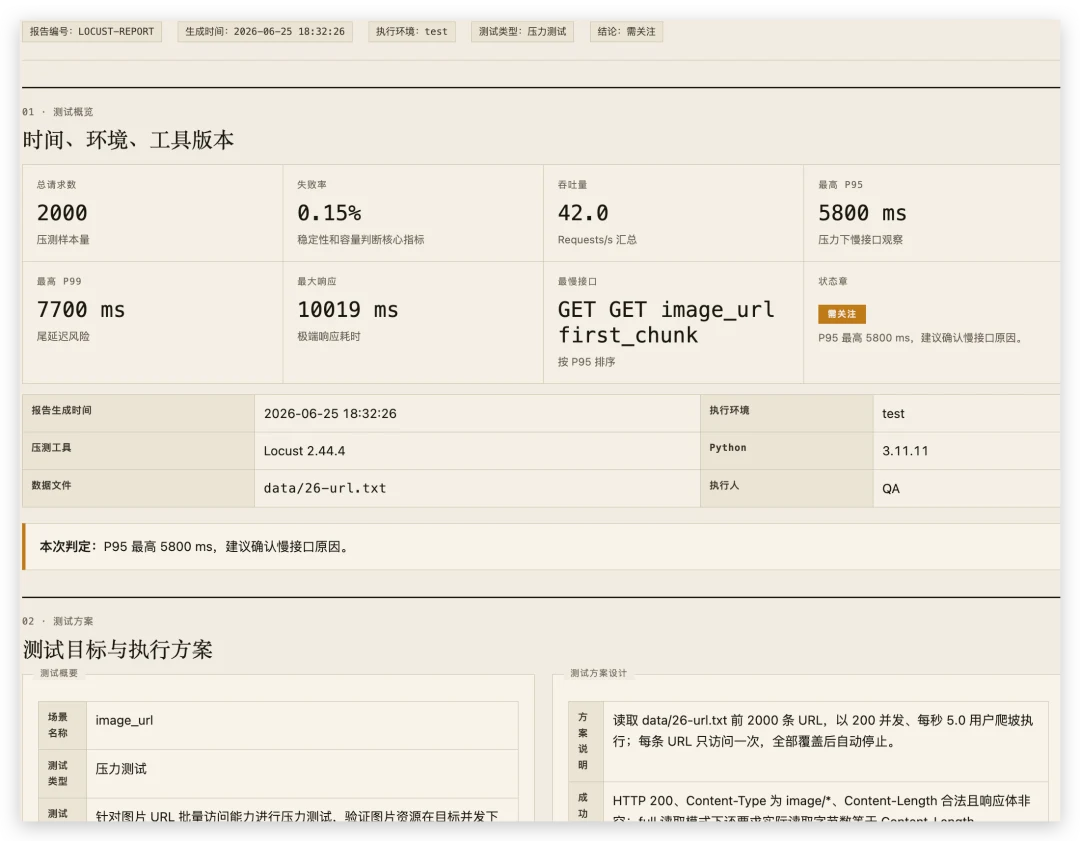Screen dimensions: 1080x841
Task: Click the 执行人 value QA
Action: (x=966, y=488)
